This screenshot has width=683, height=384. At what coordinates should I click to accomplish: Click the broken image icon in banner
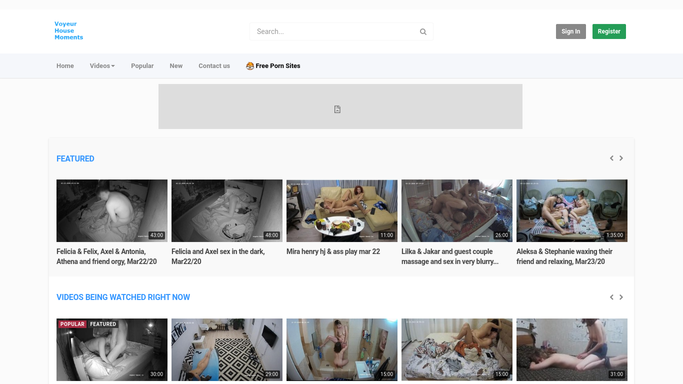pyautogui.click(x=337, y=109)
